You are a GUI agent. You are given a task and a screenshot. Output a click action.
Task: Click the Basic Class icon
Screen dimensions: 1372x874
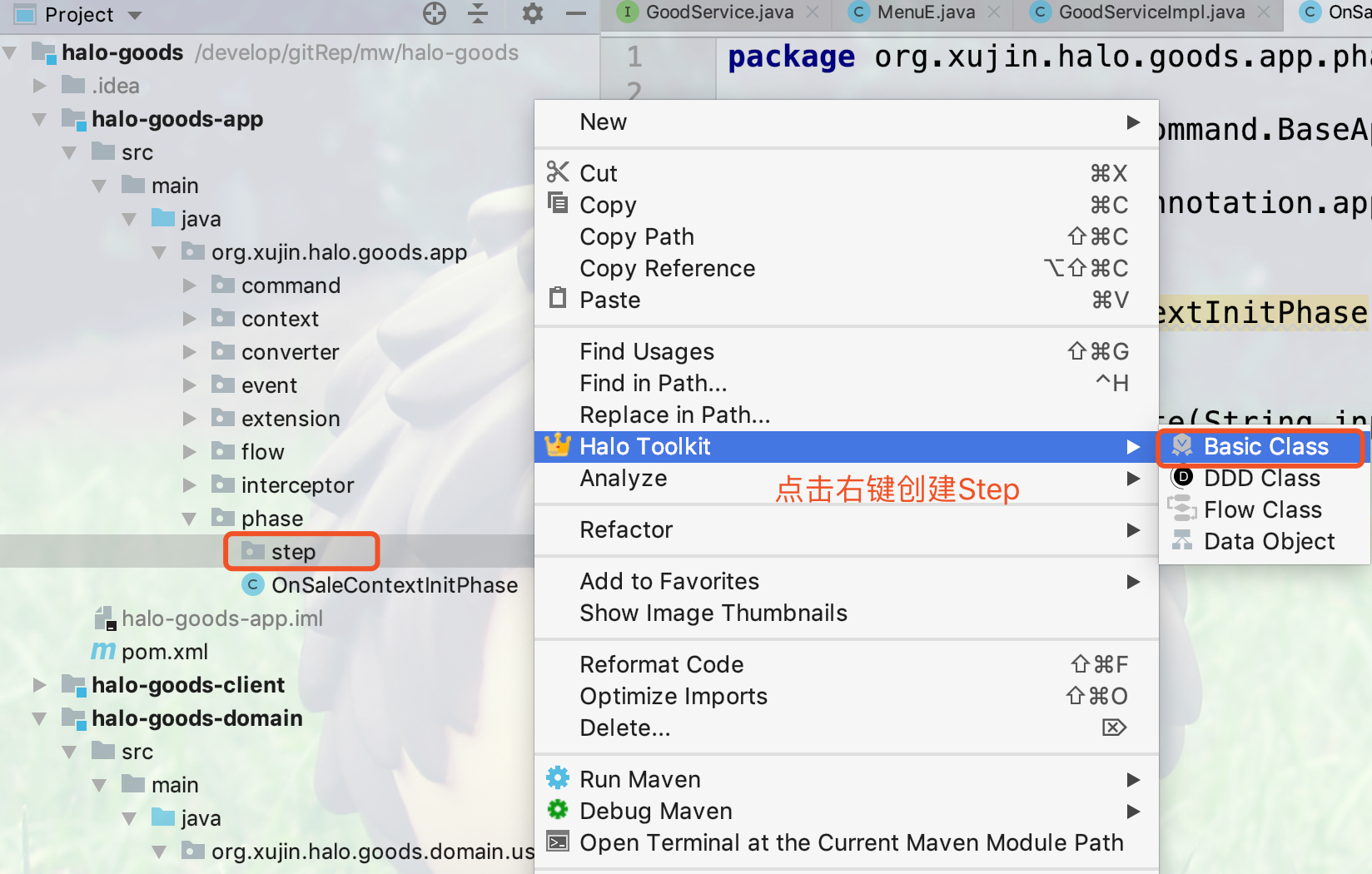tap(1182, 446)
